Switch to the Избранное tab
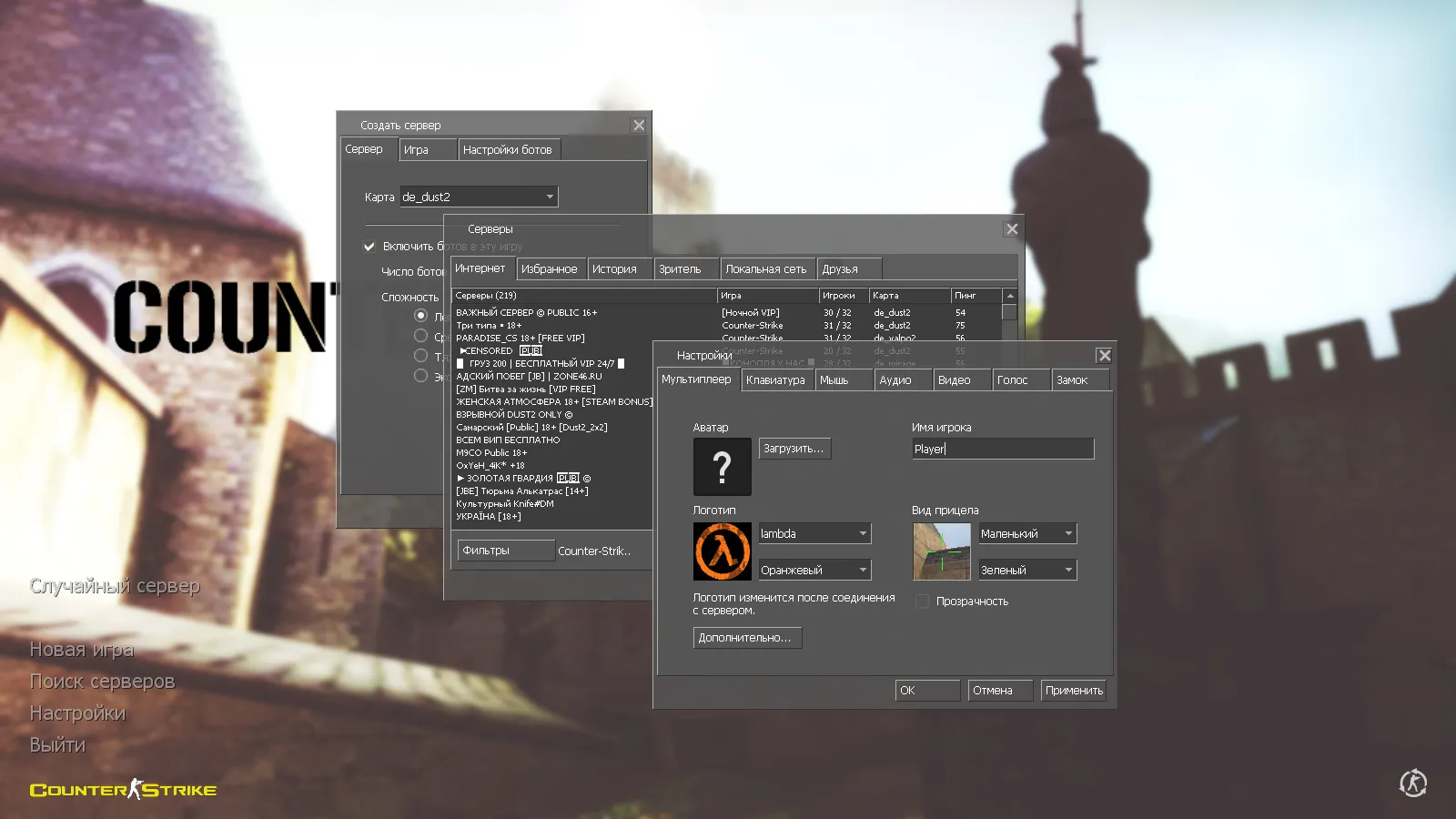Image resolution: width=1456 pixels, height=819 pixels. [551, 268]
